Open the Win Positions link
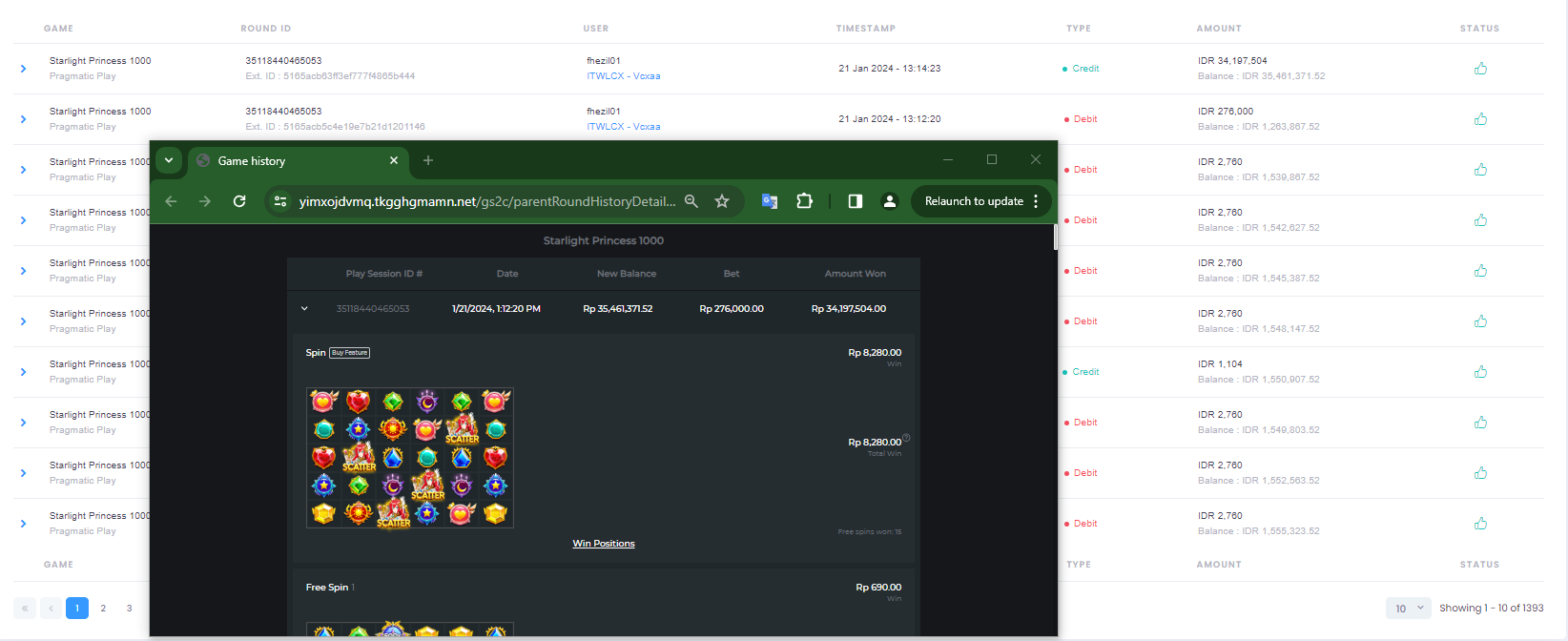The width and height of the screenshot is (1568, 641). tap(604, 544)
